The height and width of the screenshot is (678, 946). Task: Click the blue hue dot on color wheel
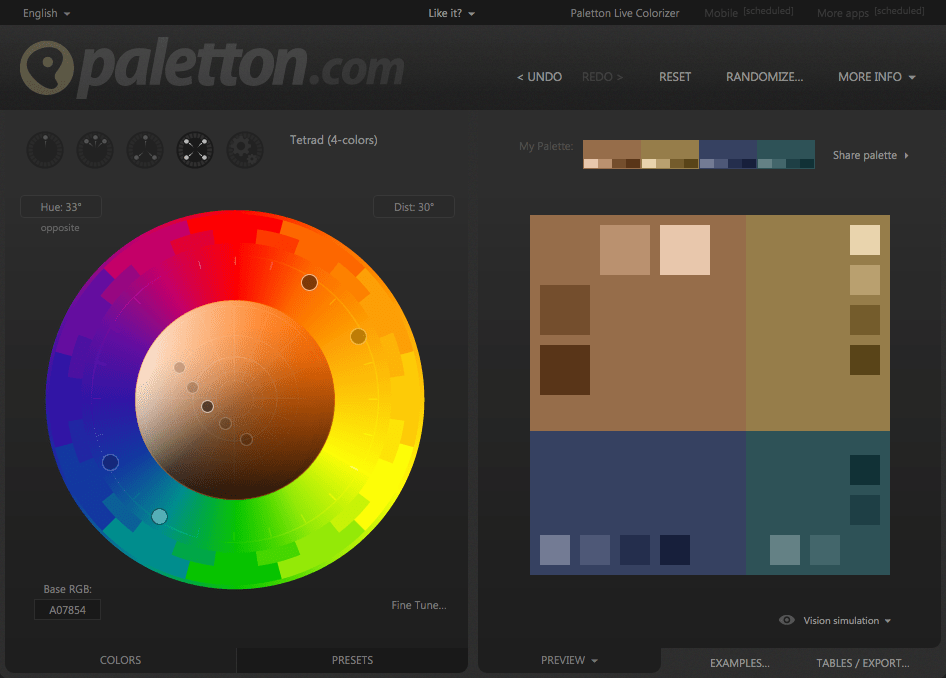pyautogui.click(x=110, y=462)
